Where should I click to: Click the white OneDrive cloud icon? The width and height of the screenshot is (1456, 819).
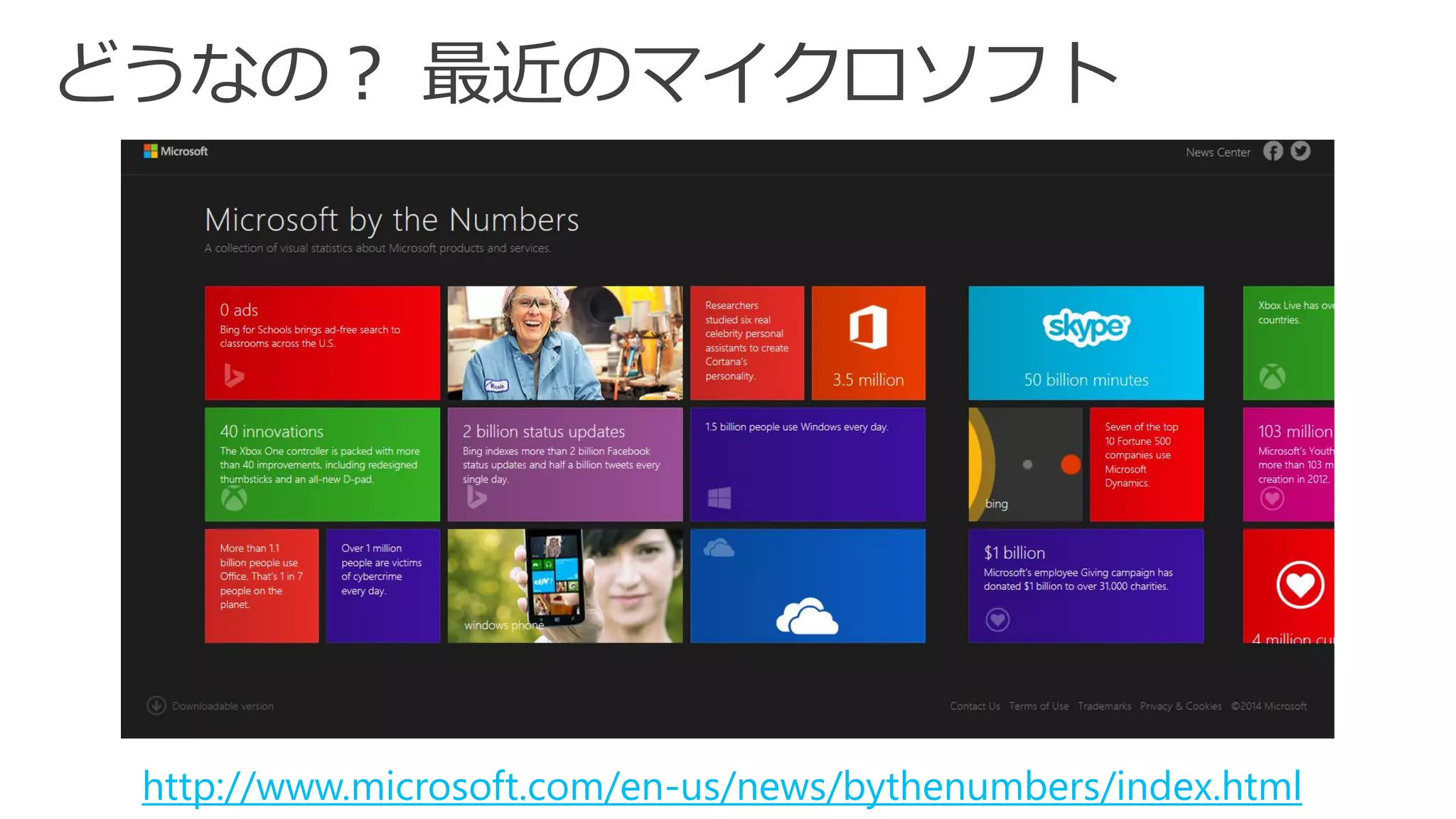point(807,616)
